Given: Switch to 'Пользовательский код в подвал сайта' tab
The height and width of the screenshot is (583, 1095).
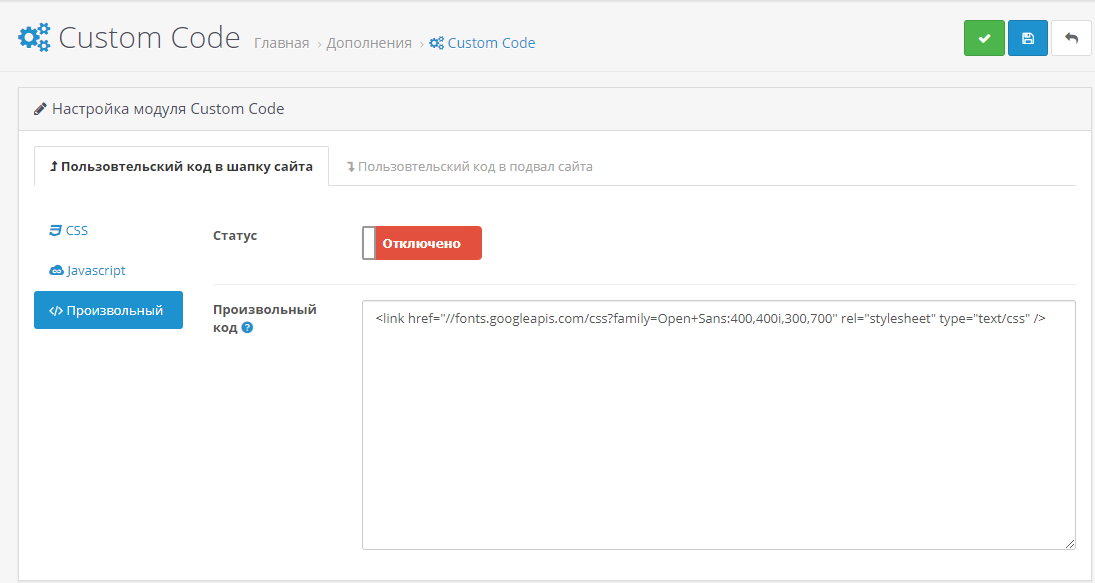Looking at the screenshot, I should click(x=469, y=166).
